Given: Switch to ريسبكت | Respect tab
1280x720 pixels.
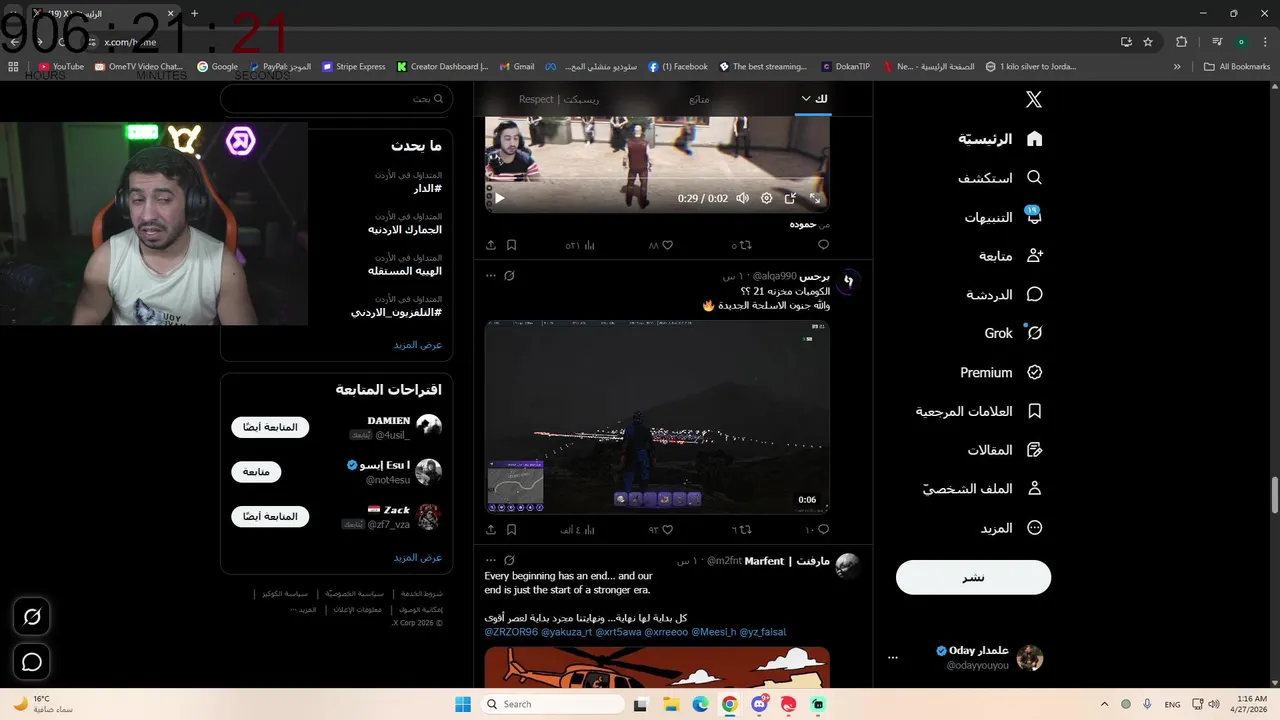Looking at the screenshot, I should click(x=558, y=99).
